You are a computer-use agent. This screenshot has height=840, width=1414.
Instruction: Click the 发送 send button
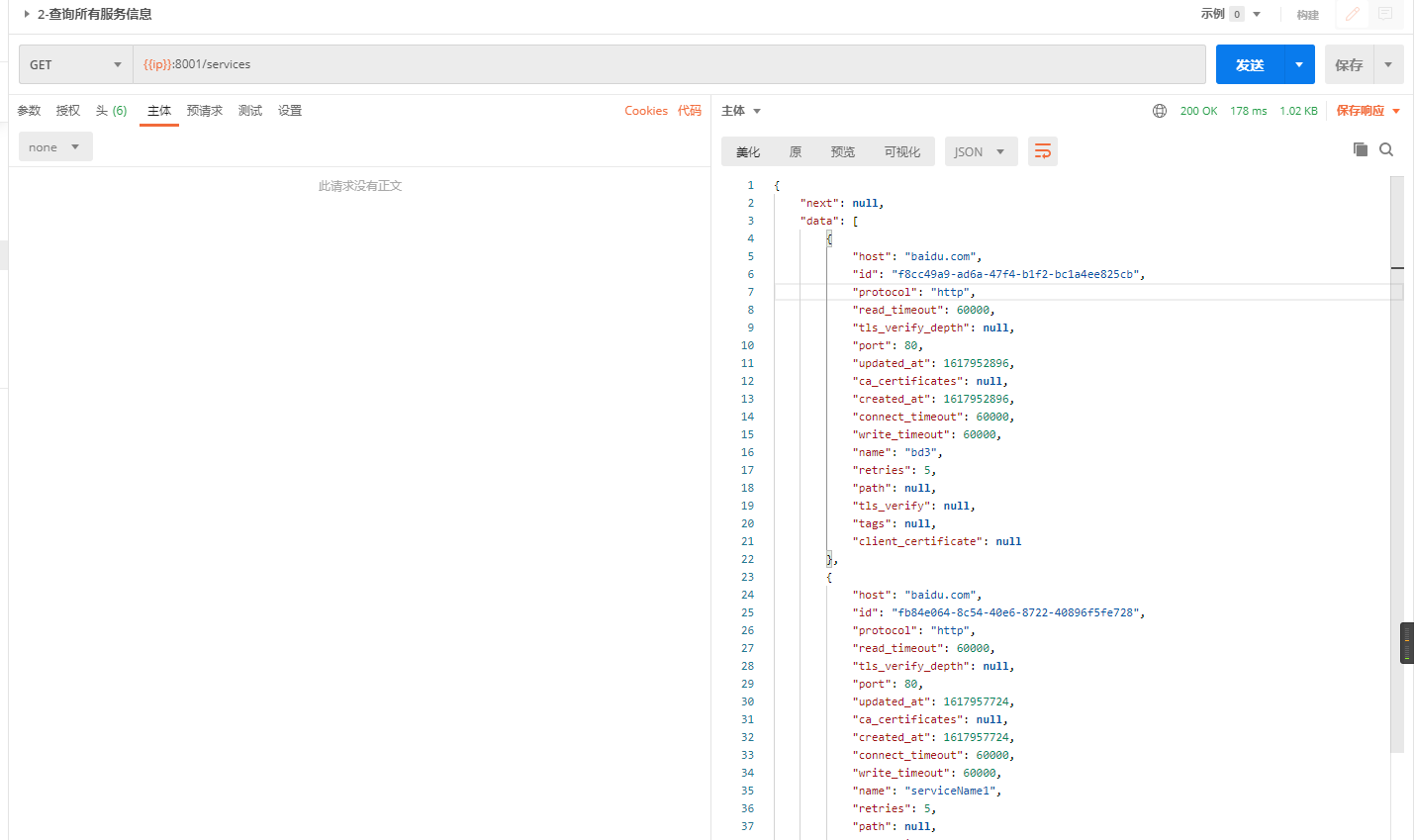[1250, 64]
